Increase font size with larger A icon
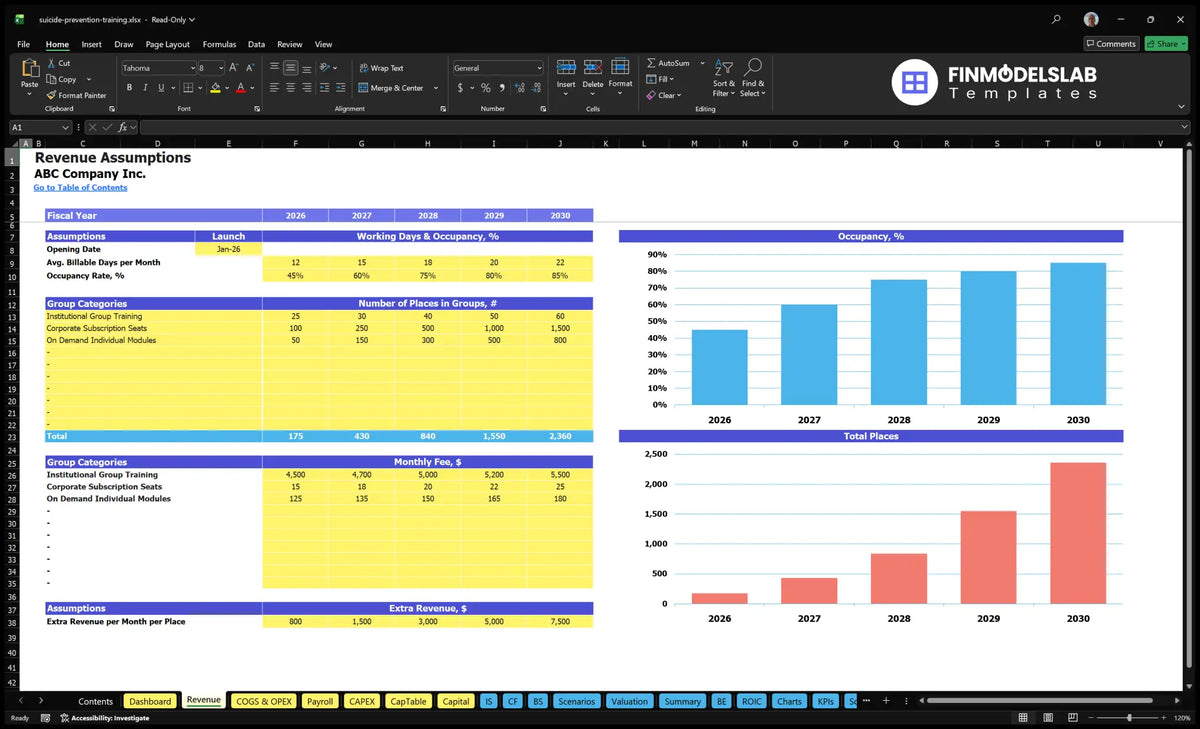Image resolution: width=1200 pixels, height=729 pixels. point(234,68)
